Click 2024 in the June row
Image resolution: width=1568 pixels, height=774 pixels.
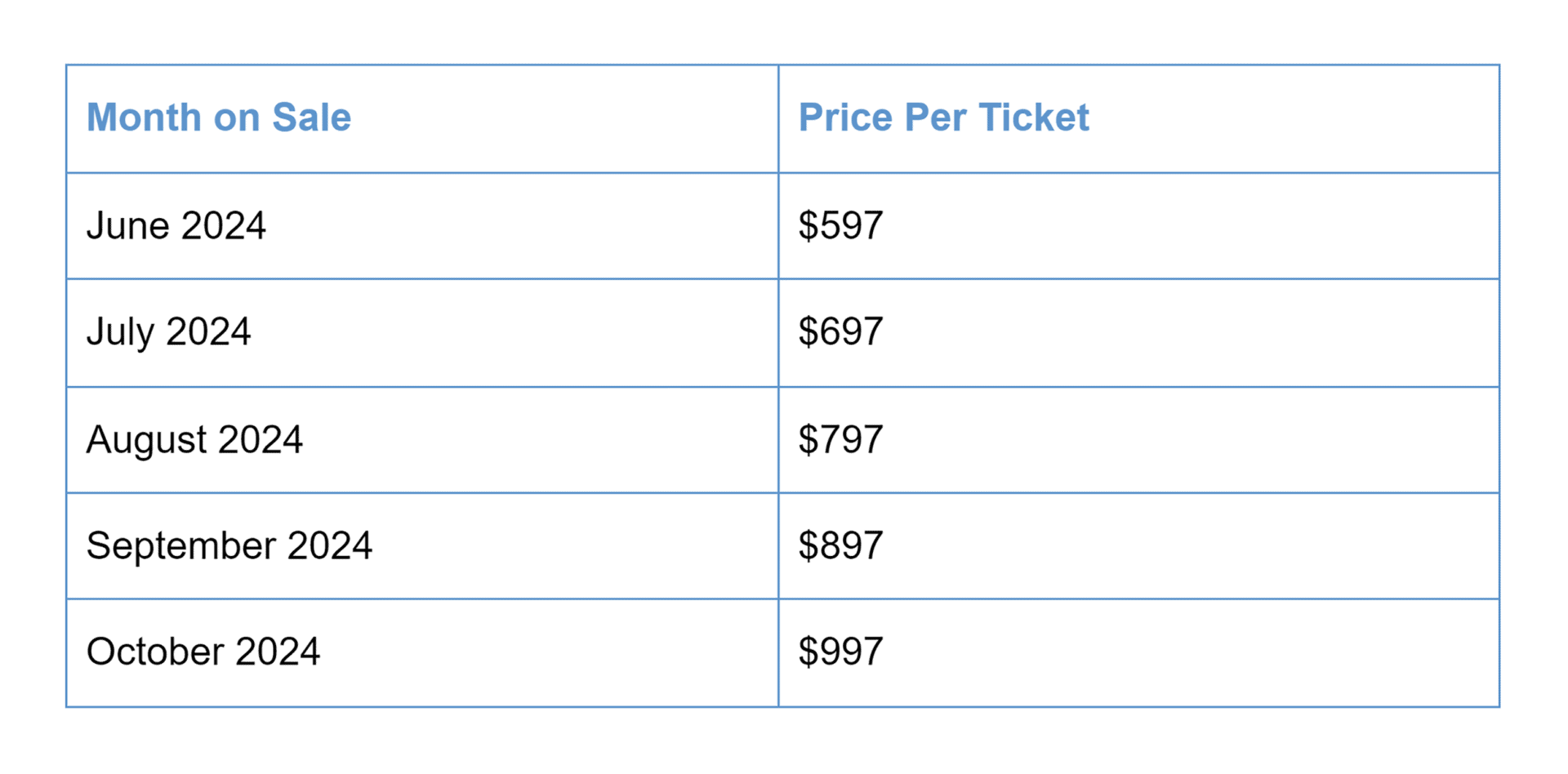[223, 226]
